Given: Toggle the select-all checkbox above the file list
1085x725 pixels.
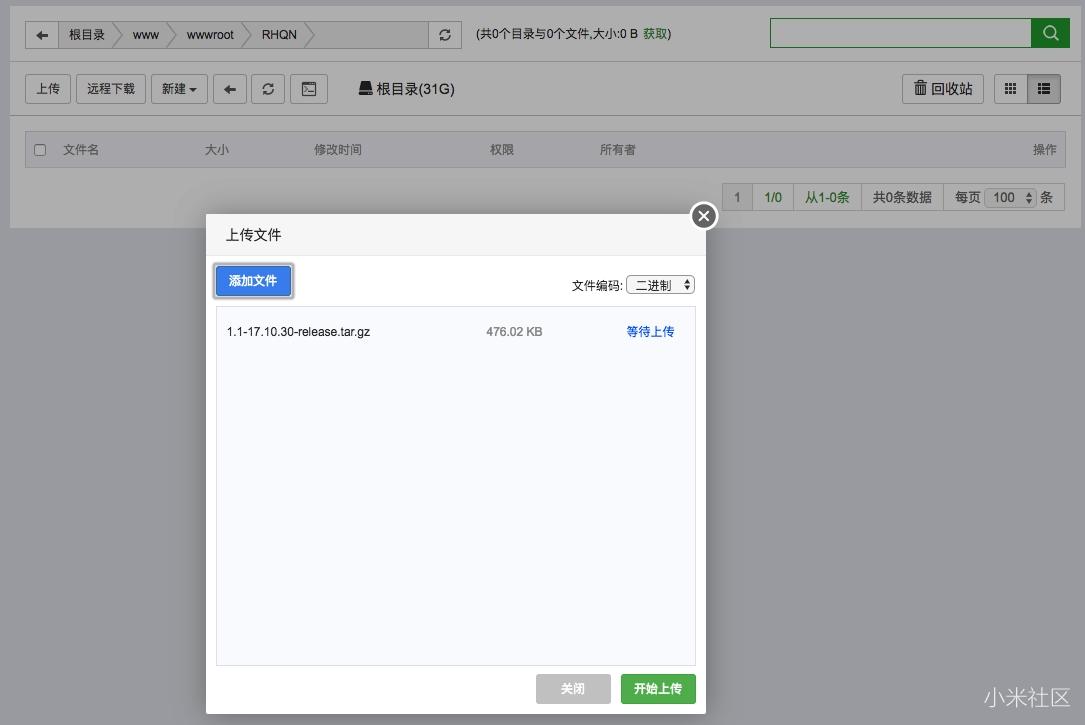Looking at the screenshot, I should [40, 149].
